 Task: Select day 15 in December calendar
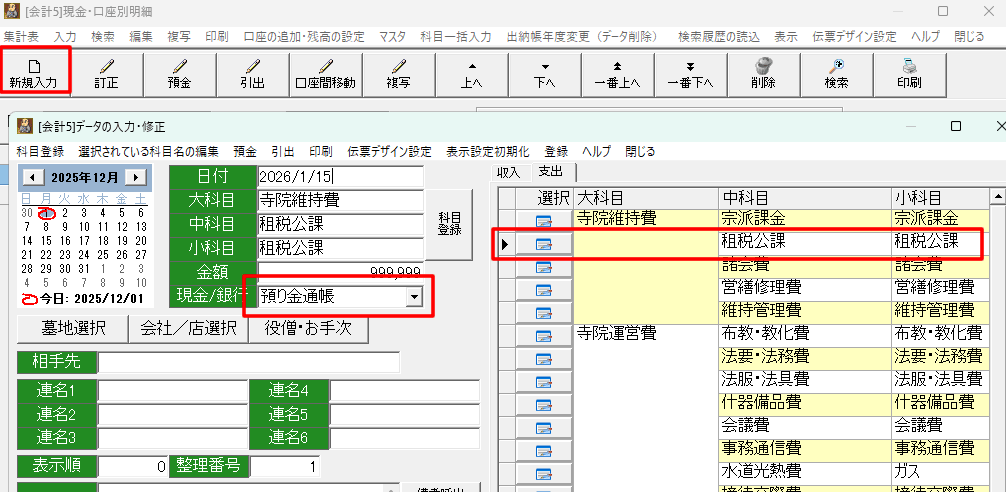[x=44, y=241]
